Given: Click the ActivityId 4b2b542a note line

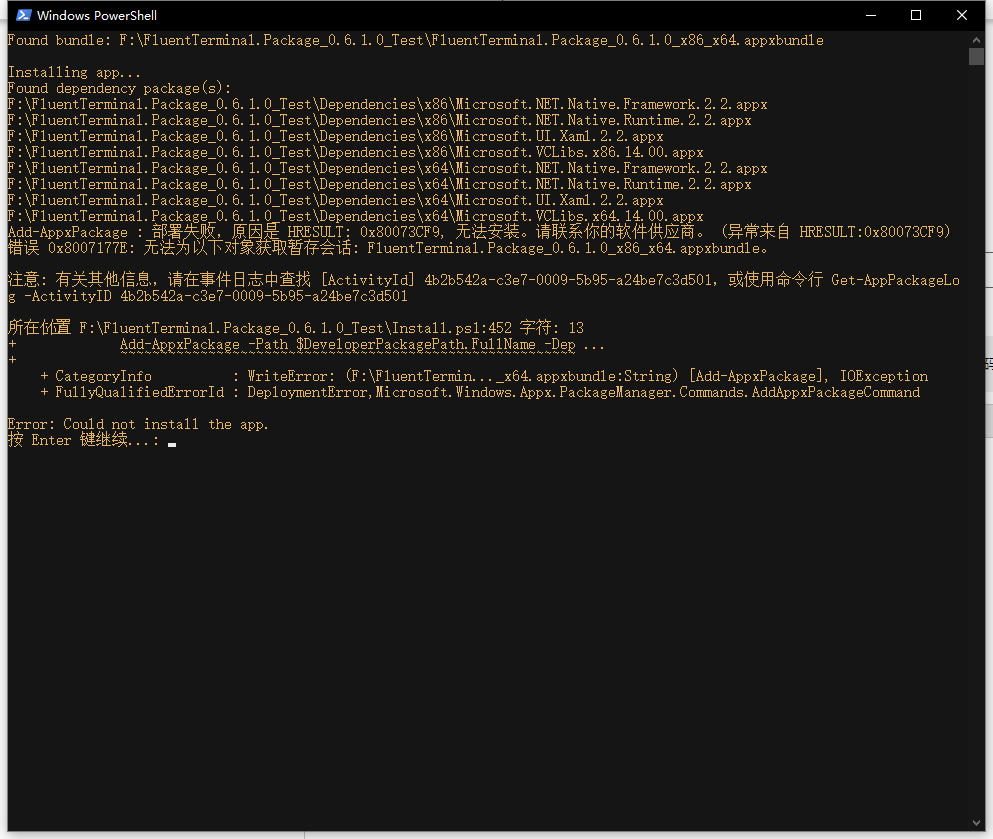Looking at the screenshot, I should tap(484, 280).
